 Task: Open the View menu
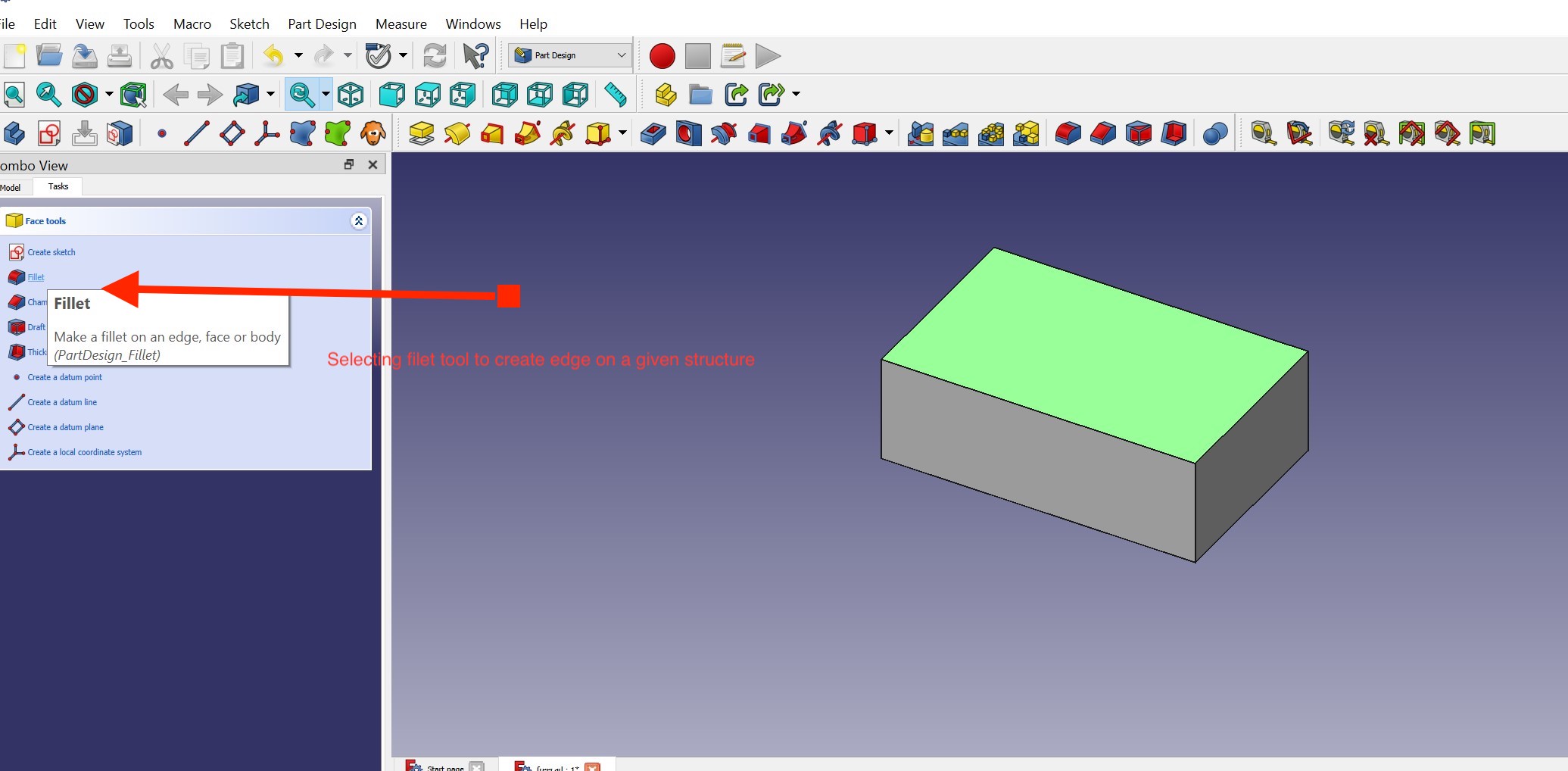tap(90, 23)
